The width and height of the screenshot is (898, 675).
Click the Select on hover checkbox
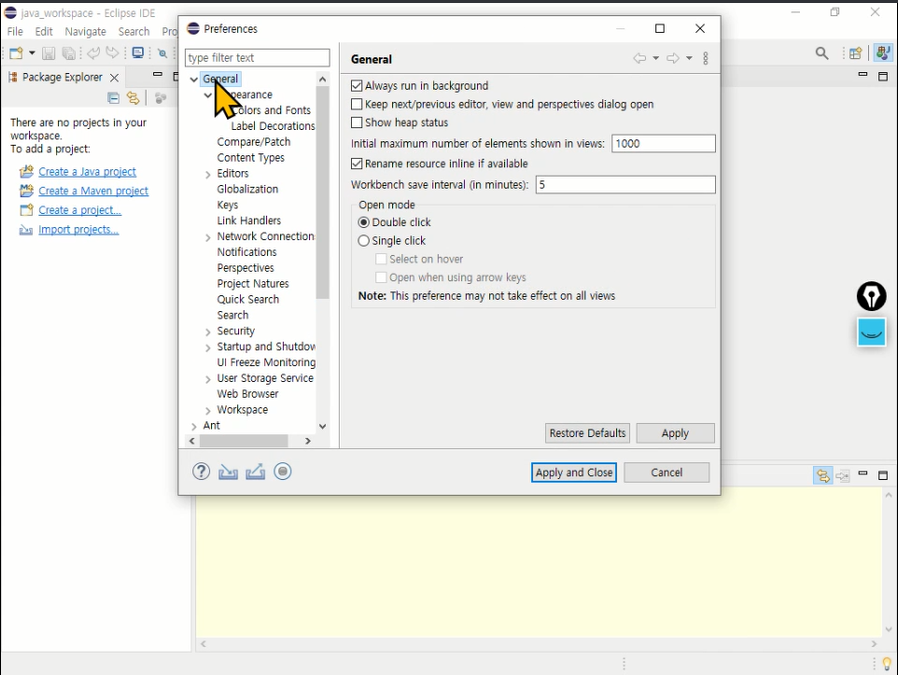[x=381, y=259]
